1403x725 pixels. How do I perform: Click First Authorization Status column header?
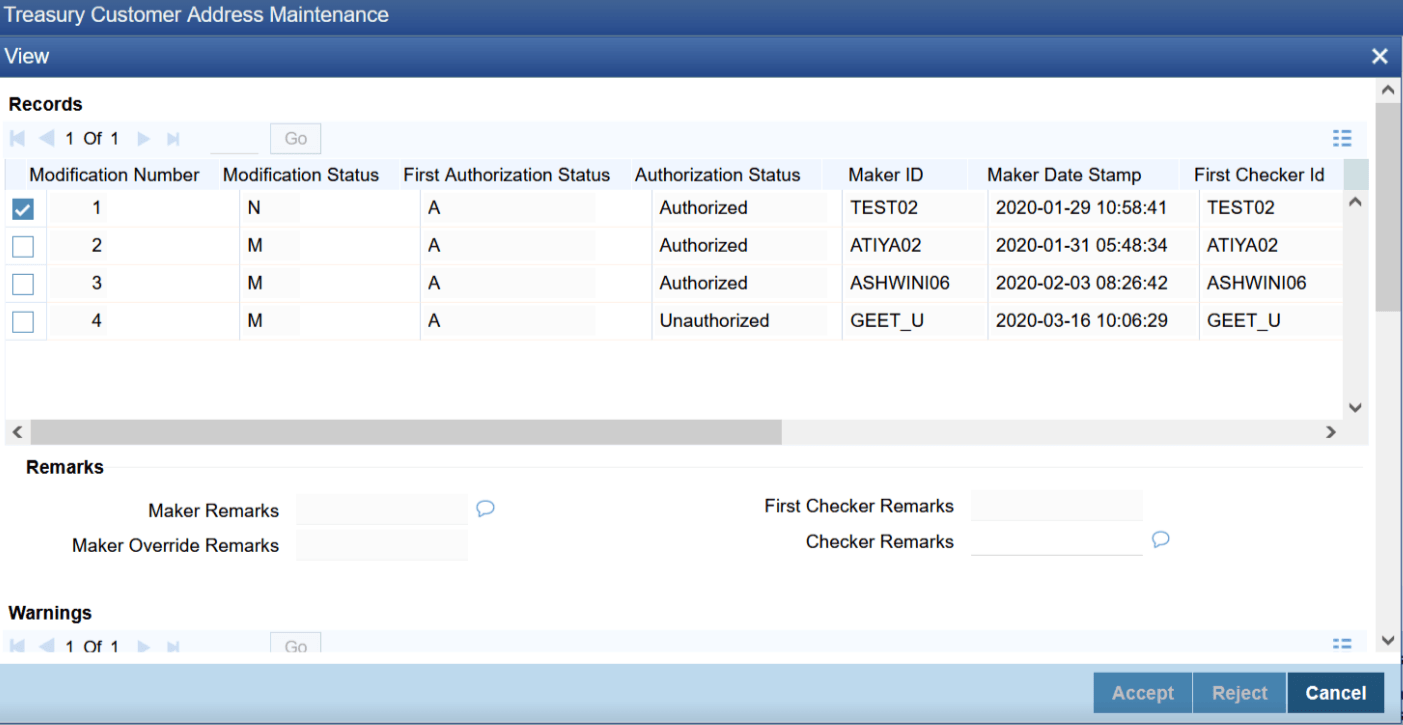click(507, 175)
